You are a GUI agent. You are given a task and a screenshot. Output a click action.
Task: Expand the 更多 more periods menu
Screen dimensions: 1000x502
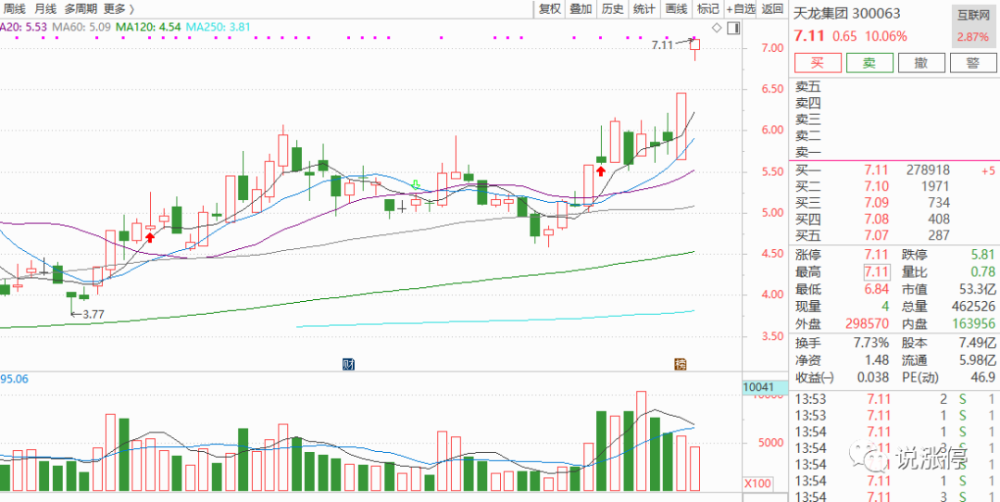click(x=119, y=9)
